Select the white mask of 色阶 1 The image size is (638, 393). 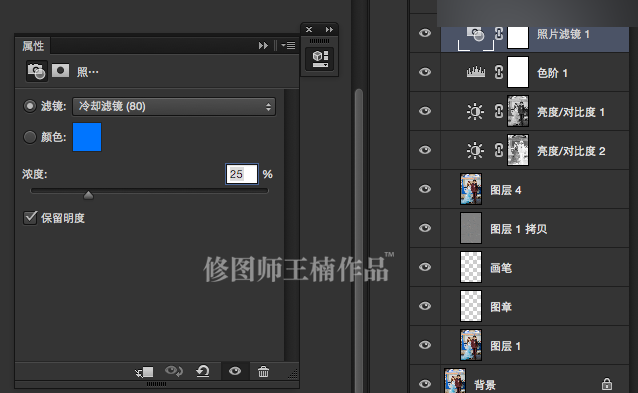coord(518,72)
